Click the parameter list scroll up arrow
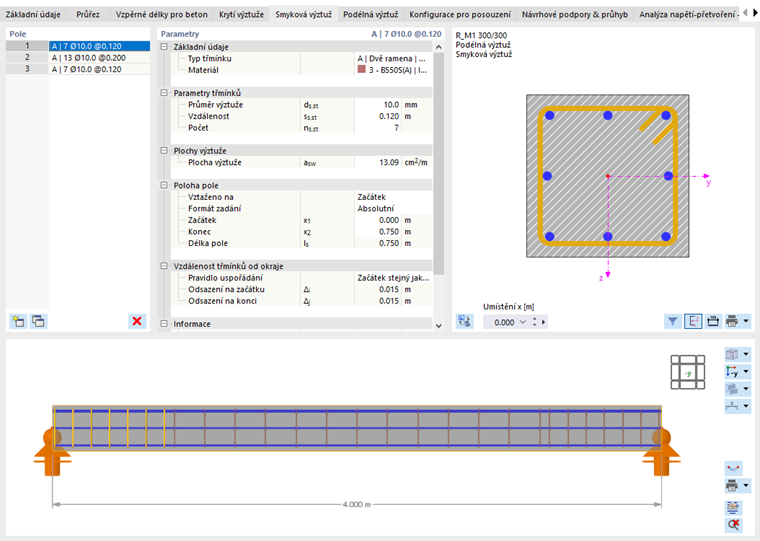This screenshot has height=541, width=760. pos(439,47)
